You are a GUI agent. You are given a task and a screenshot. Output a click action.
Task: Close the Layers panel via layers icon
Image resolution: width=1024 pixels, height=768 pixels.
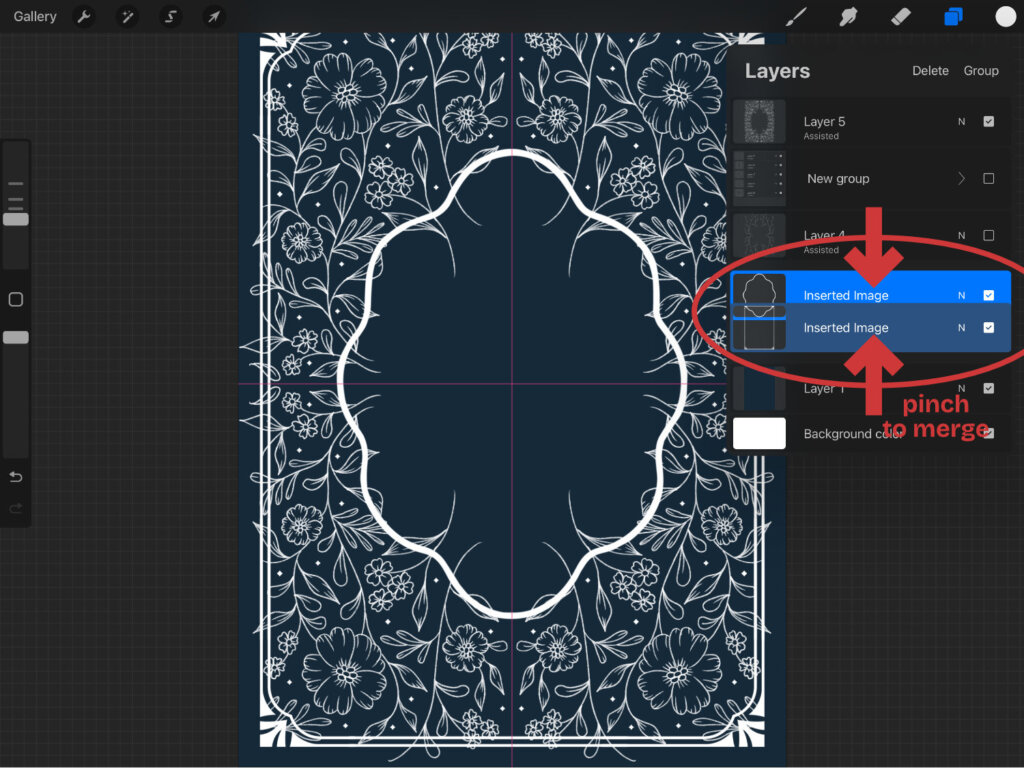953,17
